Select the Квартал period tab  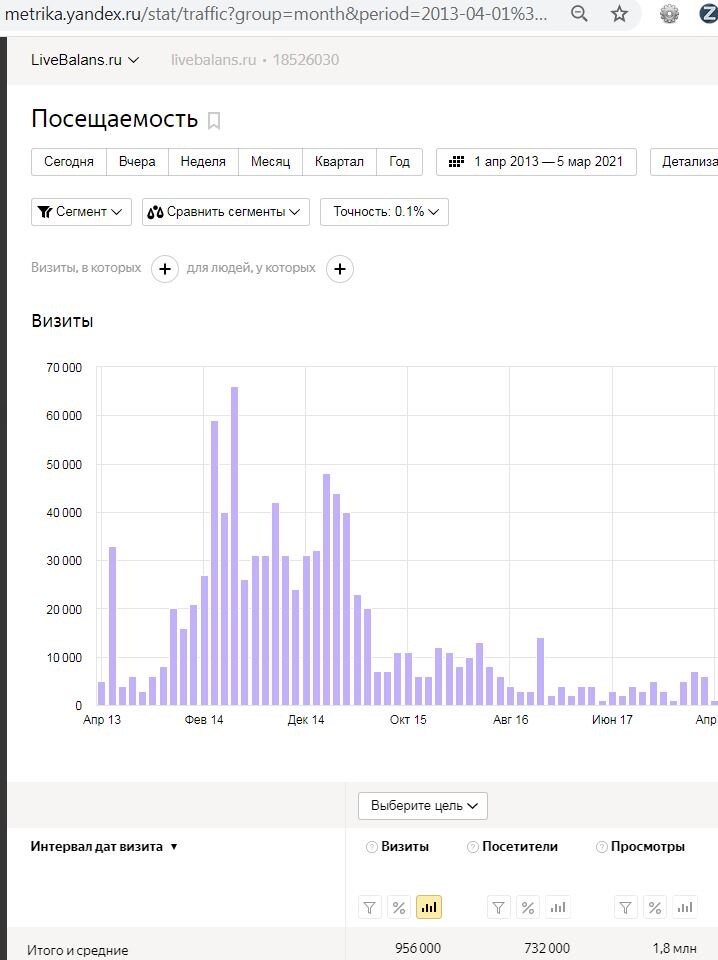pos(339,162)
